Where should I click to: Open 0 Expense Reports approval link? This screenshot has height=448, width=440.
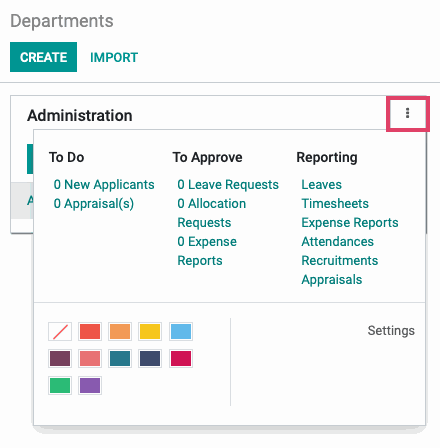207,251
